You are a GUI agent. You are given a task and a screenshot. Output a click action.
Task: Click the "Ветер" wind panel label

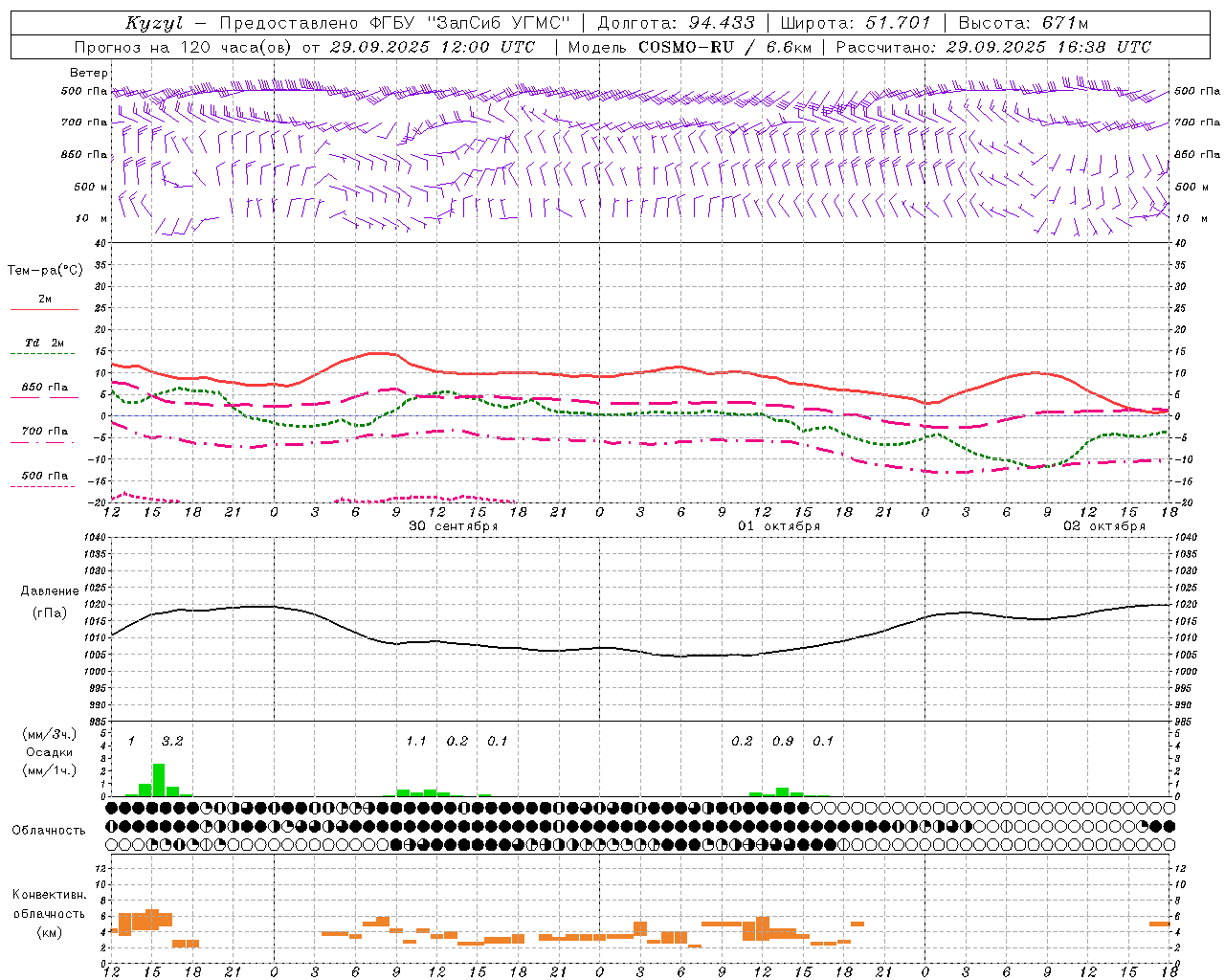89,73
